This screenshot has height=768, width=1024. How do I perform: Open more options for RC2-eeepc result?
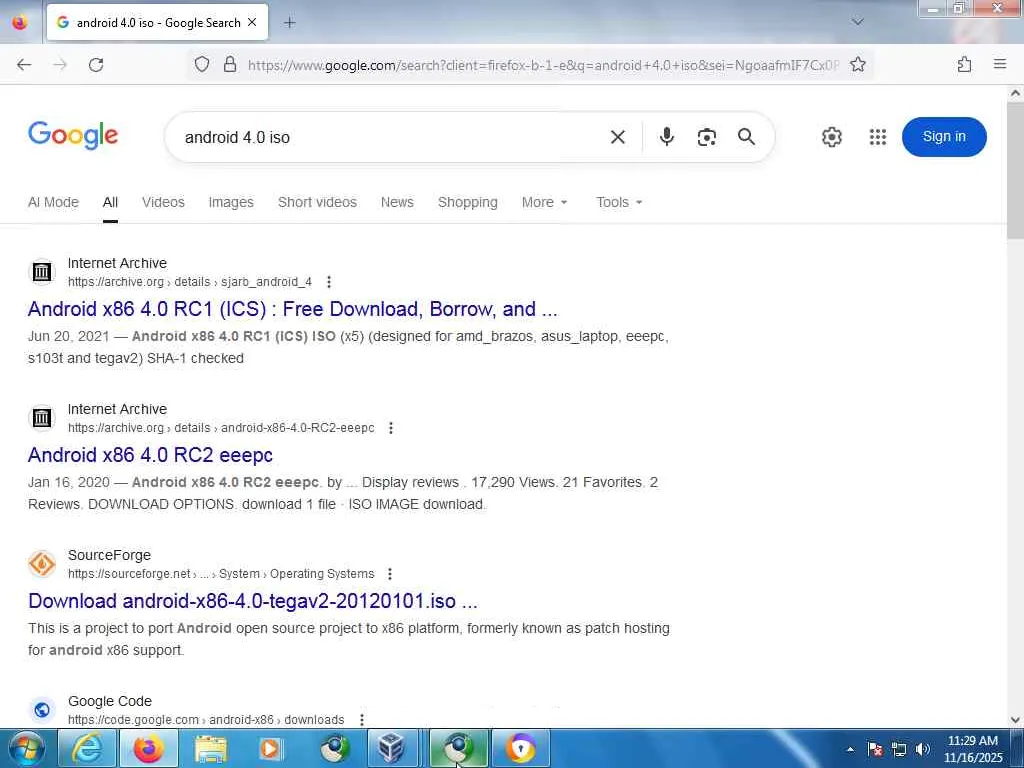coord(391,428)
